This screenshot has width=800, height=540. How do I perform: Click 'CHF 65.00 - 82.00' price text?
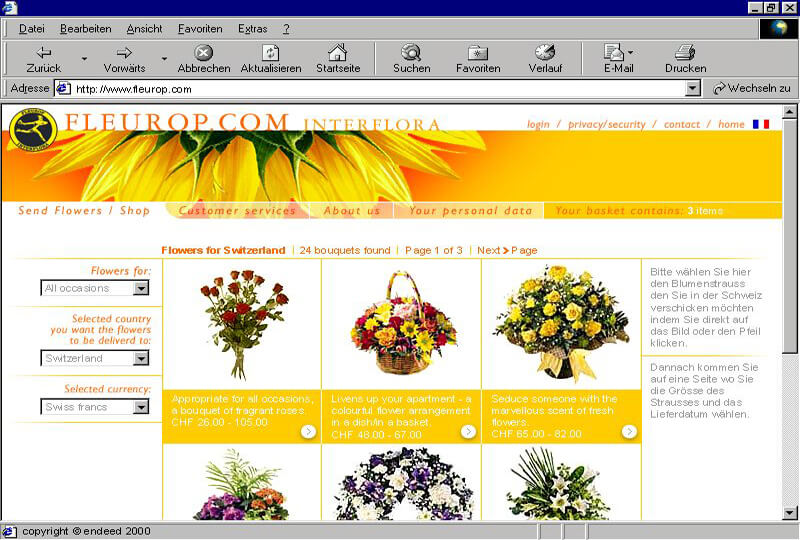537,434
